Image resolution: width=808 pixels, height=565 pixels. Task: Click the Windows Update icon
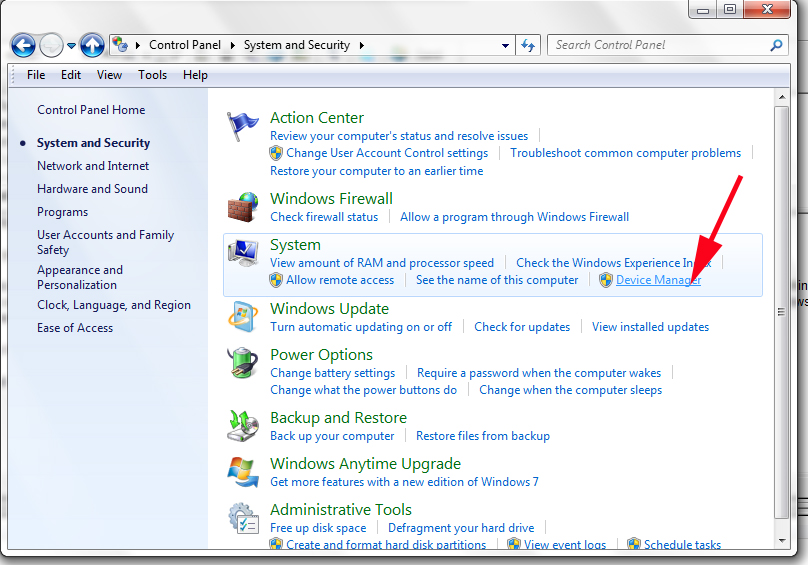pyautogui.click(x=243, y=316)
